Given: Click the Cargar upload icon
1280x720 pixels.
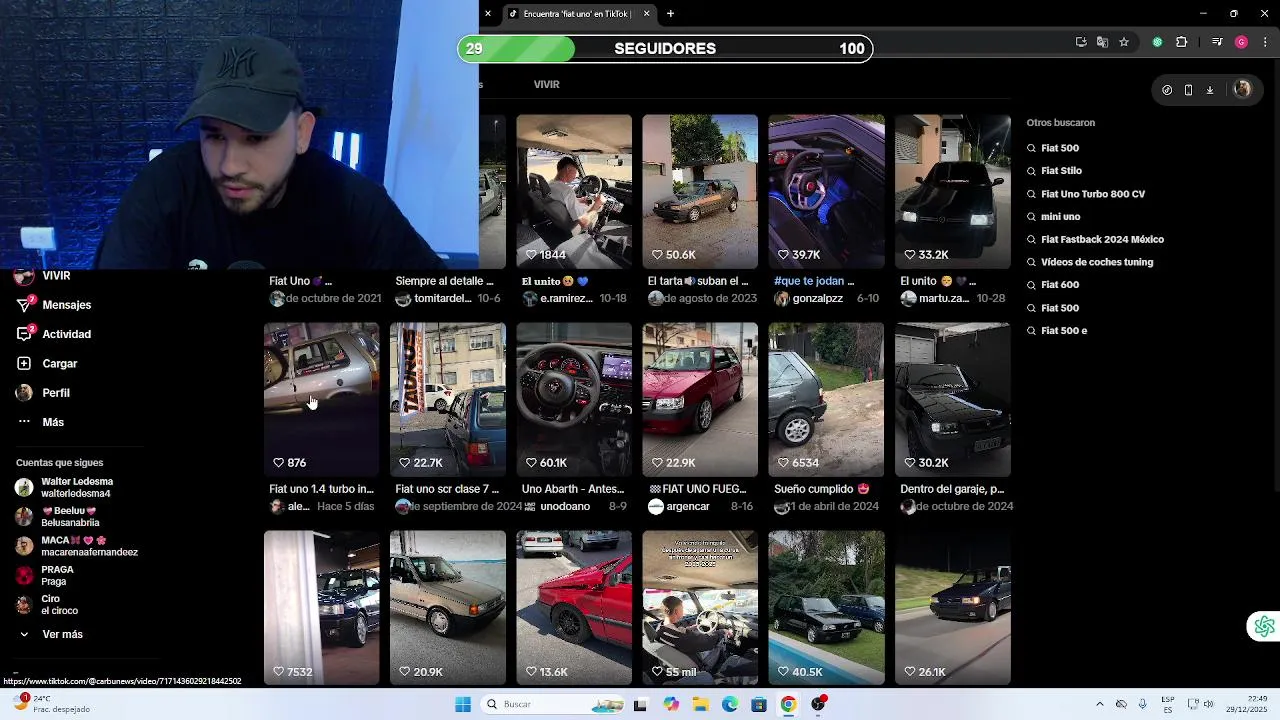Looking at the screenshot, I should (24, 363).
